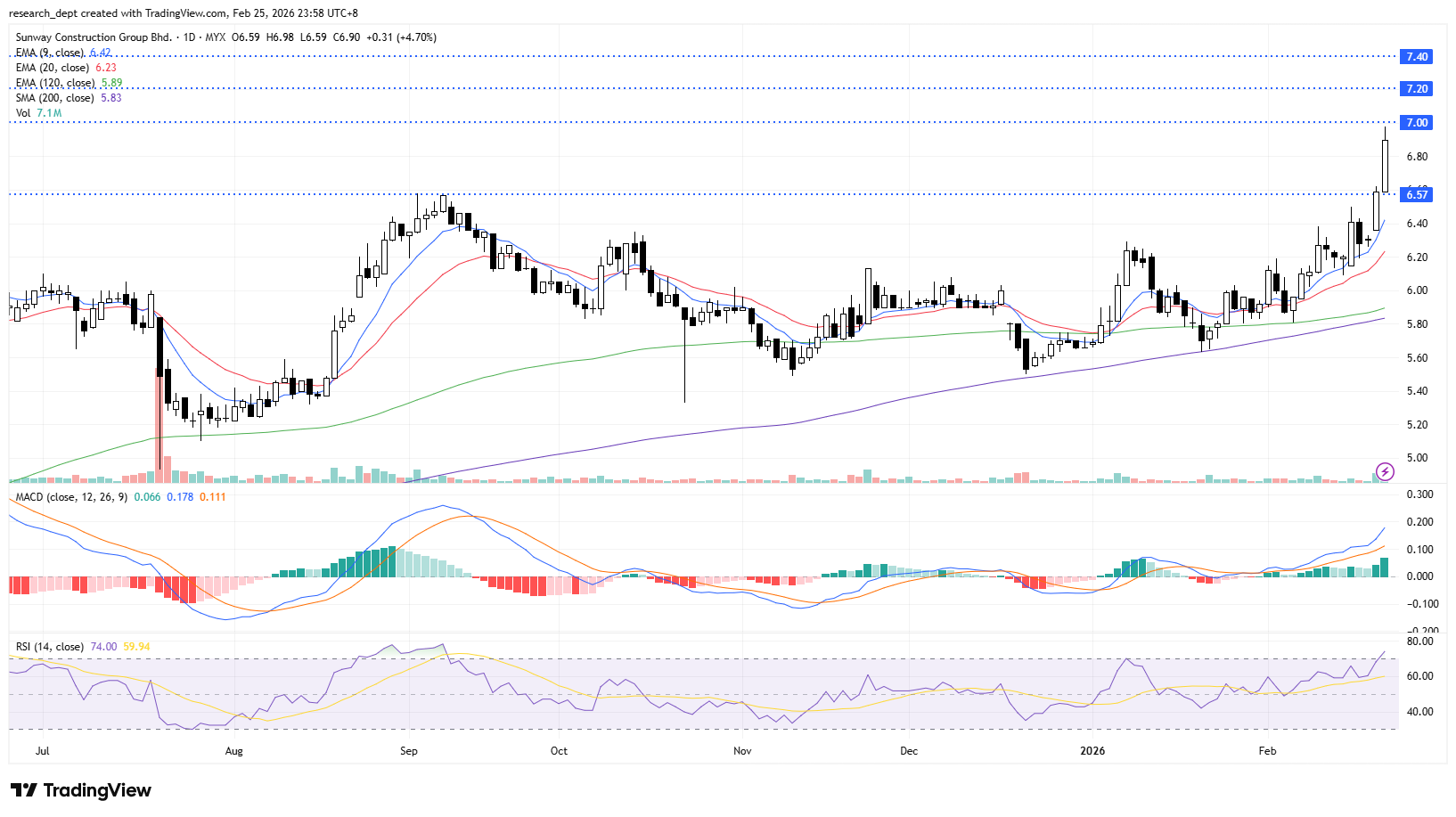
Task: Select the 7.00 blue price label
Action: [1416, 123]
